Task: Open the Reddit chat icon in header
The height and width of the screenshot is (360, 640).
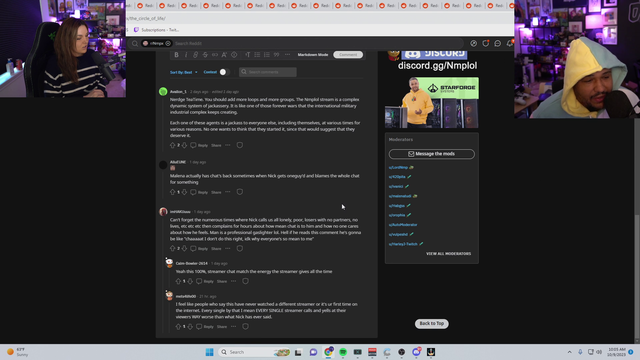Action: [498, 43]
